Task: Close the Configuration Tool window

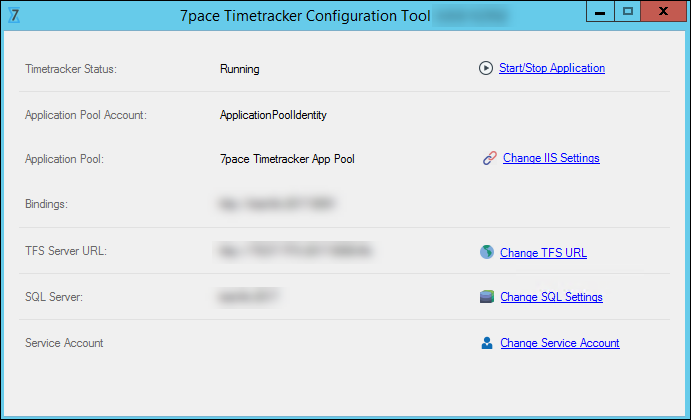Action: pyautogui.click(x=663, y=11)
